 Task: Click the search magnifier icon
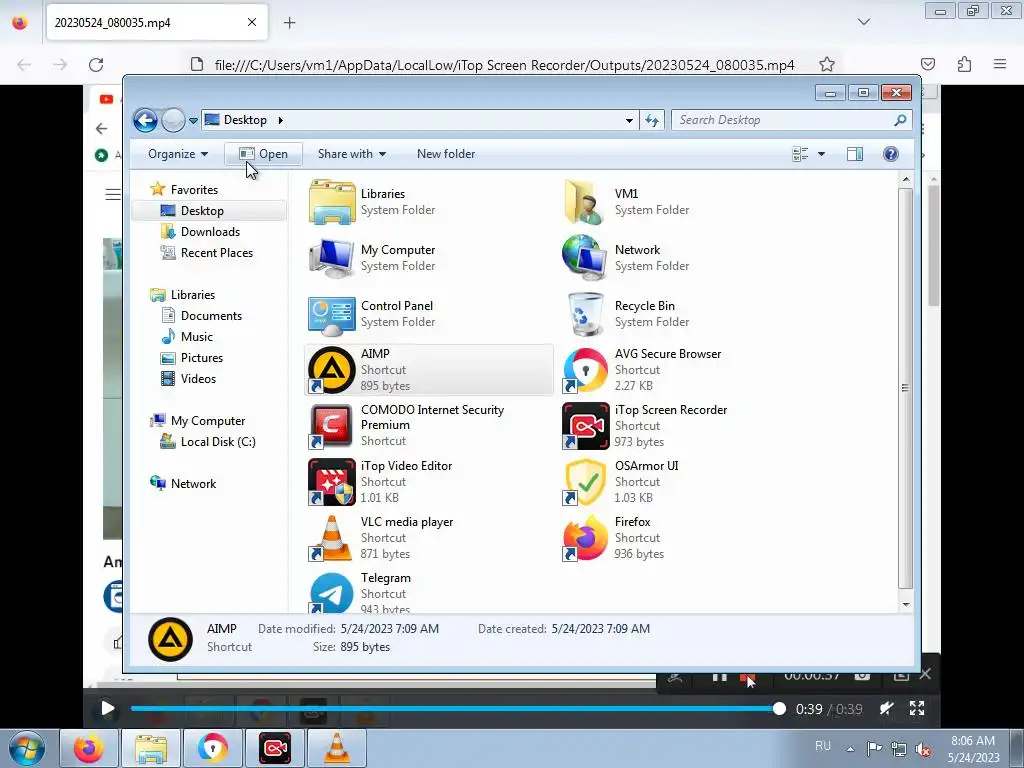(900, 120)
